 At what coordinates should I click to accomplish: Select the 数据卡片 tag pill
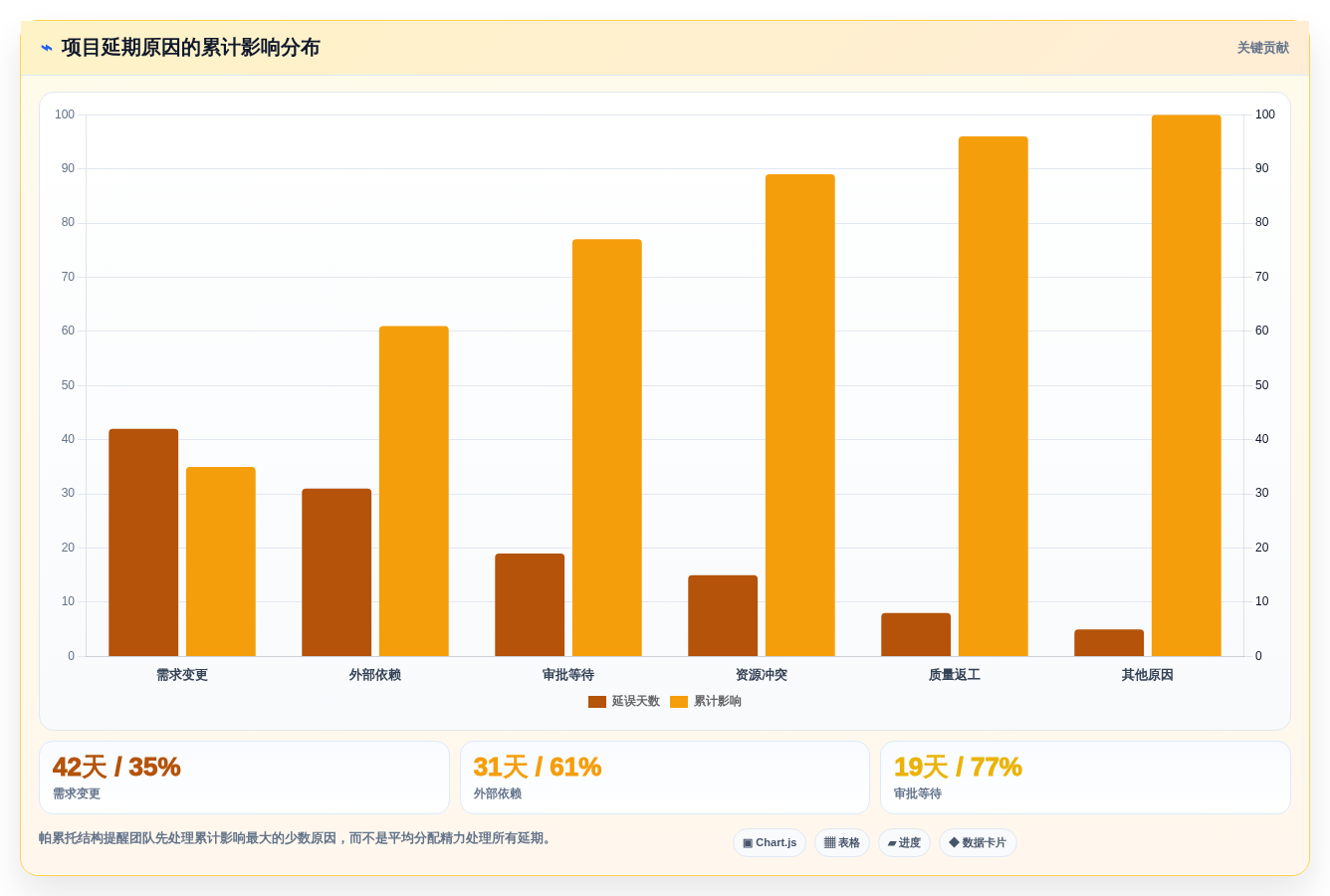click(978, 843)
